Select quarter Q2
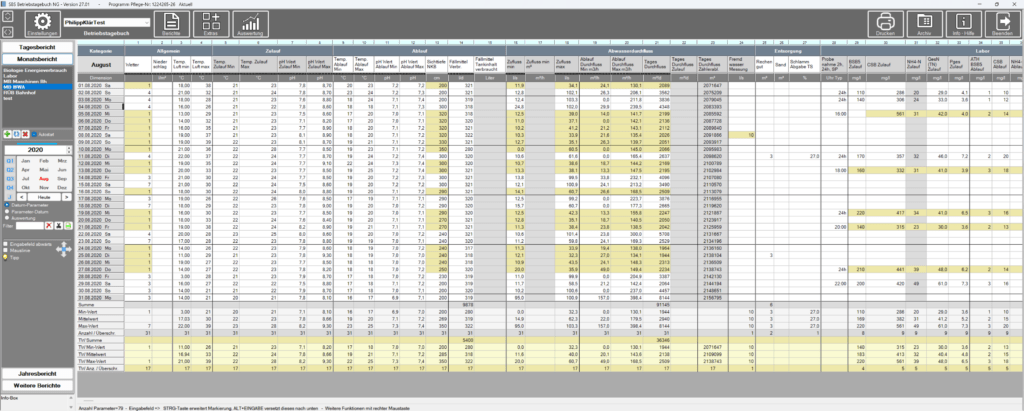Screen dimensions: 1024x411 coord(9,169)
